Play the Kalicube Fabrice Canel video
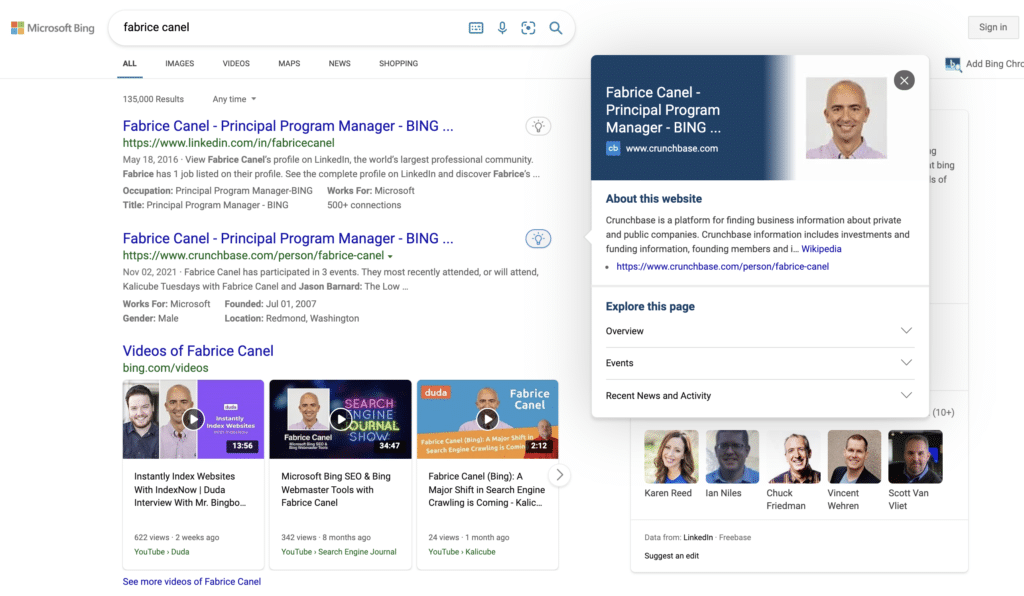Screen dimensions: 1024x596 (487, 419)
